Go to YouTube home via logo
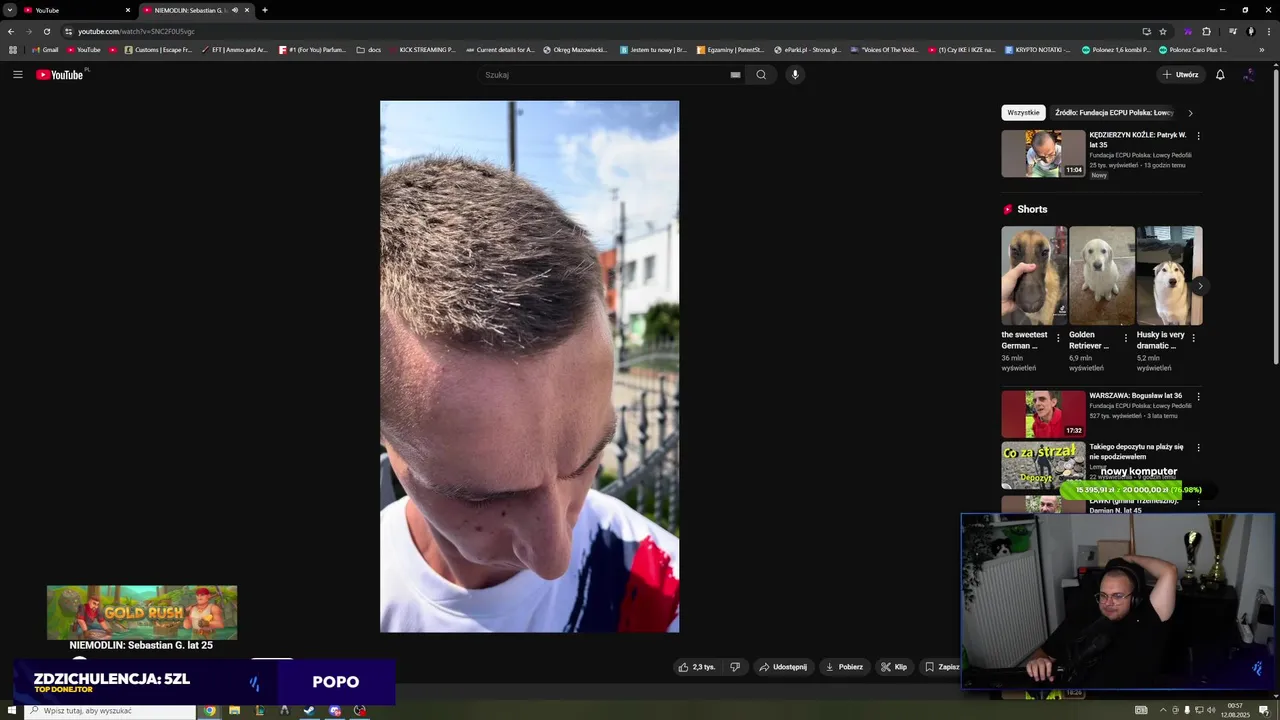Screen dimensions: 1280x720 point(62,75)
